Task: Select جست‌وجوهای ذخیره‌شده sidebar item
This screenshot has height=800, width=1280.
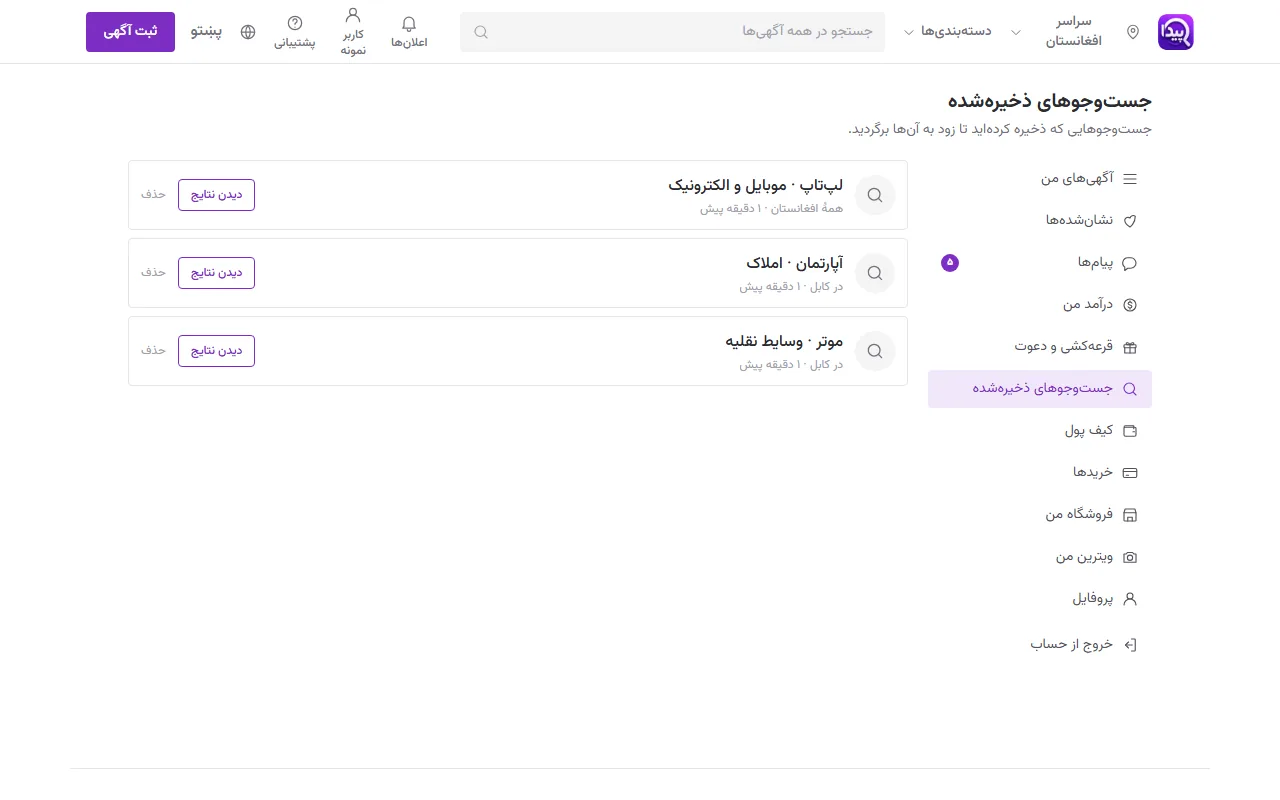Action: click(x=1040, y=389)
